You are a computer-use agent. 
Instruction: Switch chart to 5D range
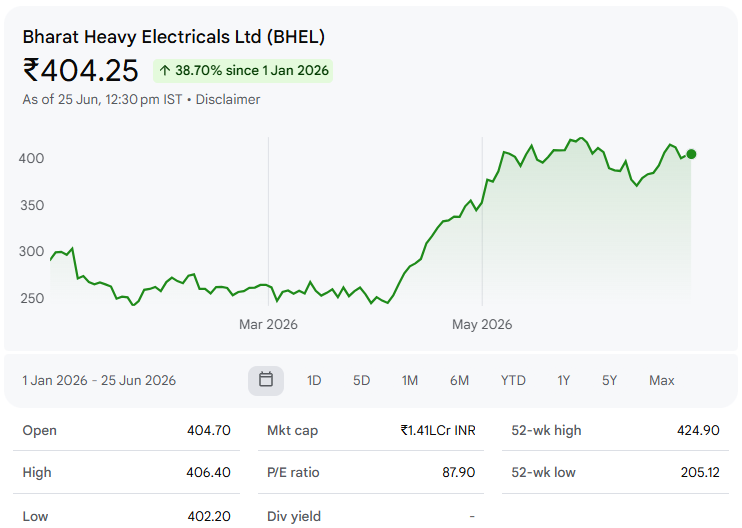tap(362, 380)
